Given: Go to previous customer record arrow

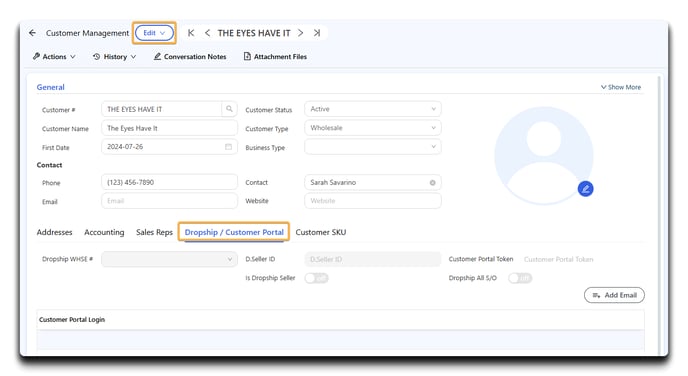Looking at the screenshot, I should (207, 33).
